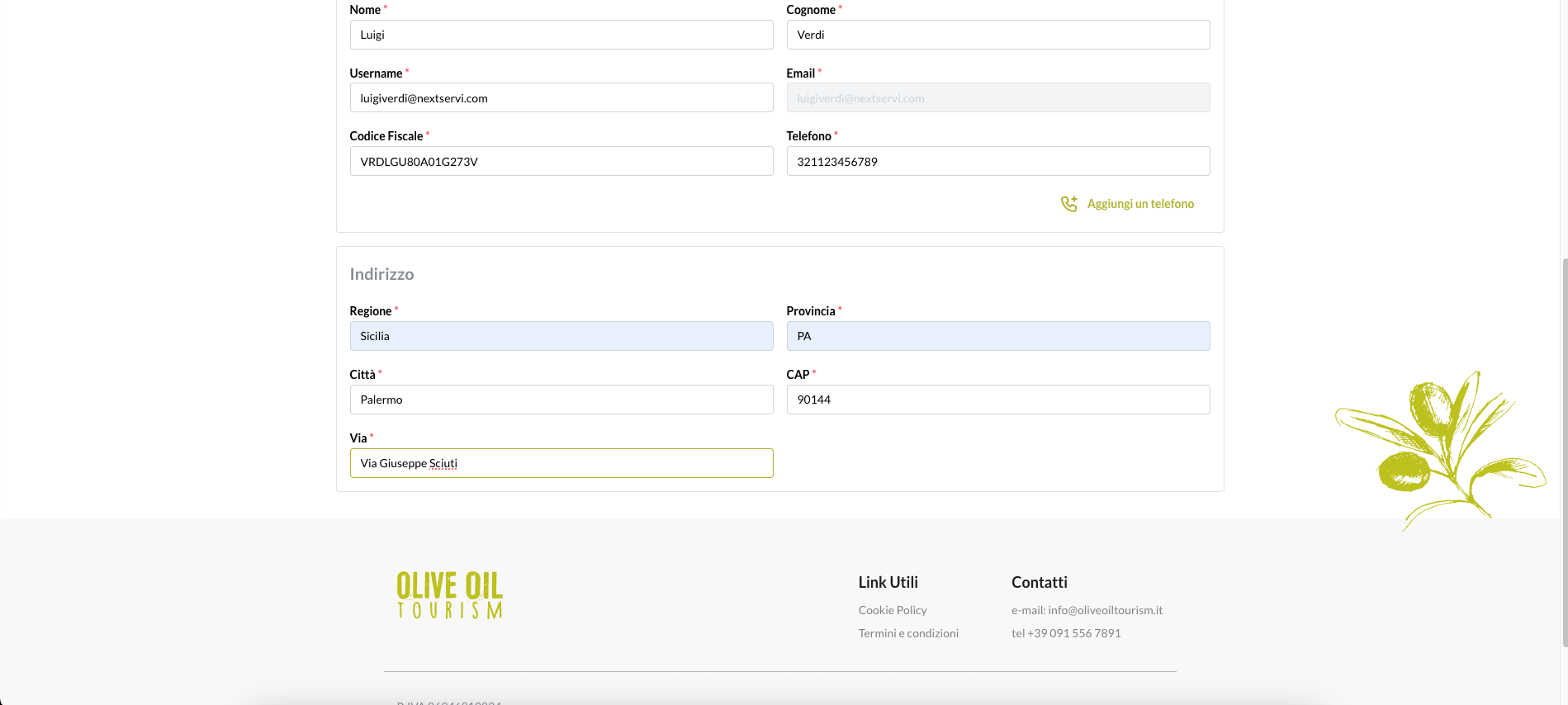Viewport: 1568px width, 705px height.
Task: Focus the Città field containing Palermo
Action: coord(561,400)
